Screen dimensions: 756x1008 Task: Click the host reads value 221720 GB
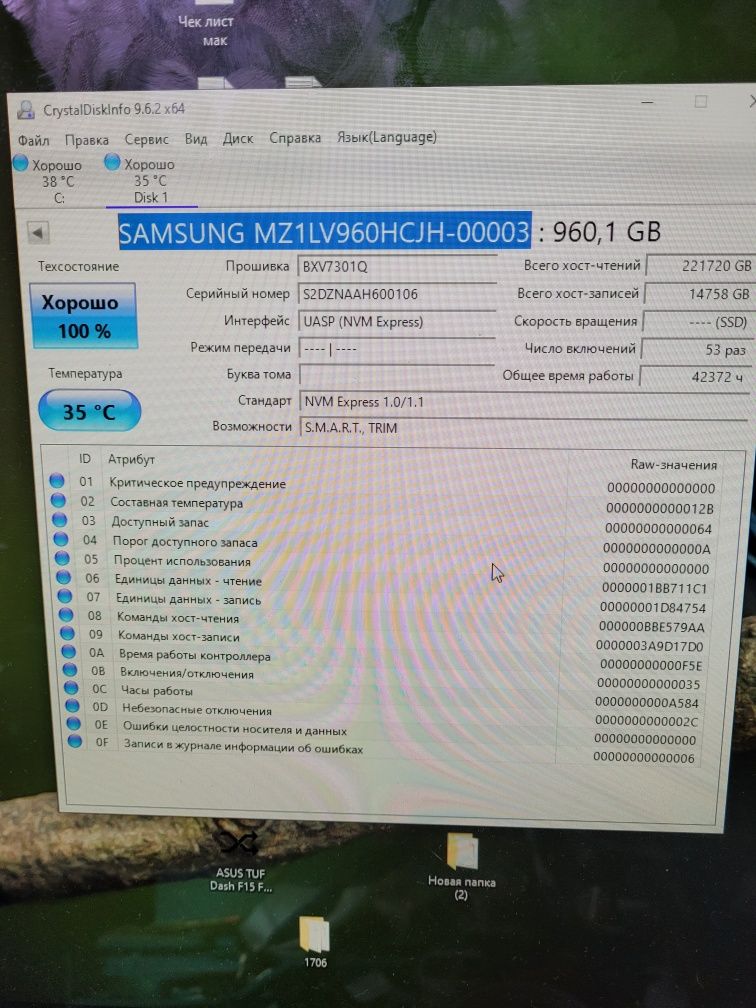click(699, 266)
